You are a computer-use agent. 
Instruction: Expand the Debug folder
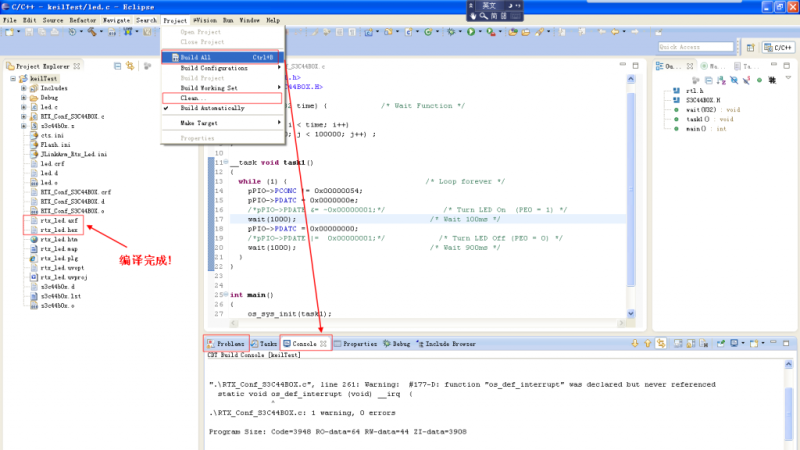tap(22, 98)
